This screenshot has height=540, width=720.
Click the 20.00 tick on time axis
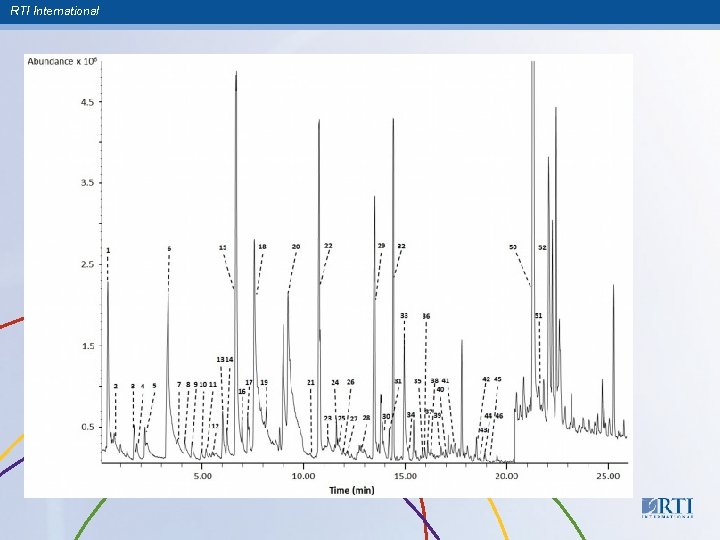(507, 476)
